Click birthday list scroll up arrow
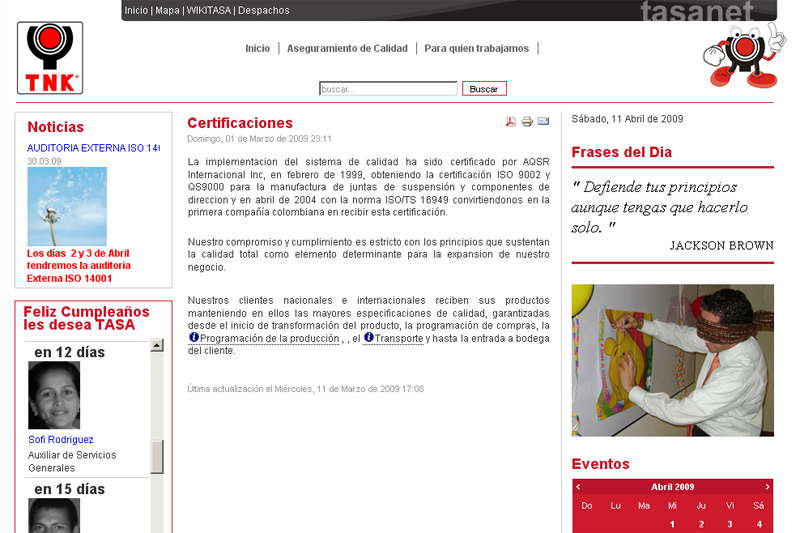Viewport: 800px width, 533px height. point(157,345)
